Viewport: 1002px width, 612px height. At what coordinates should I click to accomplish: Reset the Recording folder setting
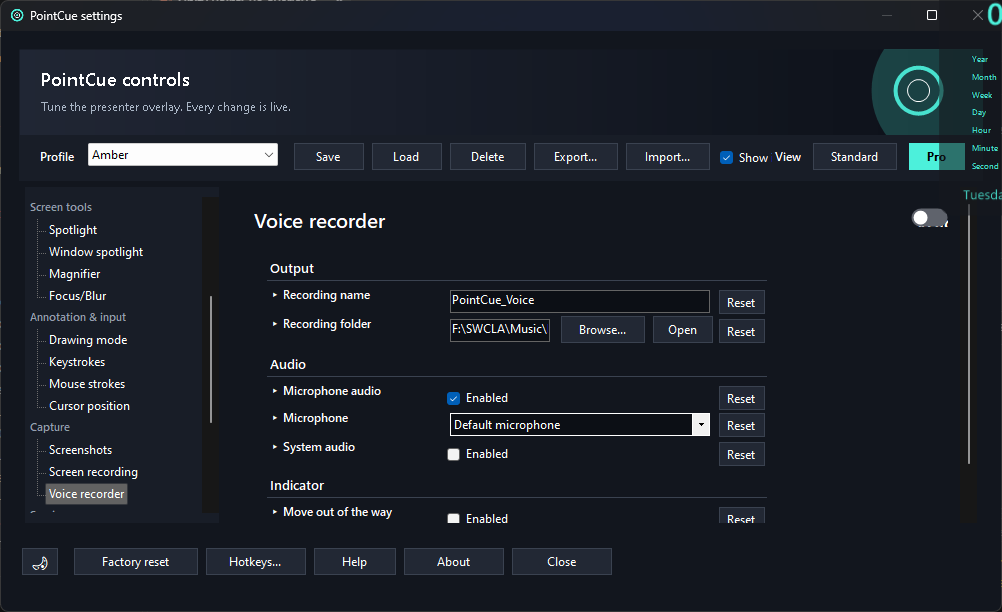point(741,332)
